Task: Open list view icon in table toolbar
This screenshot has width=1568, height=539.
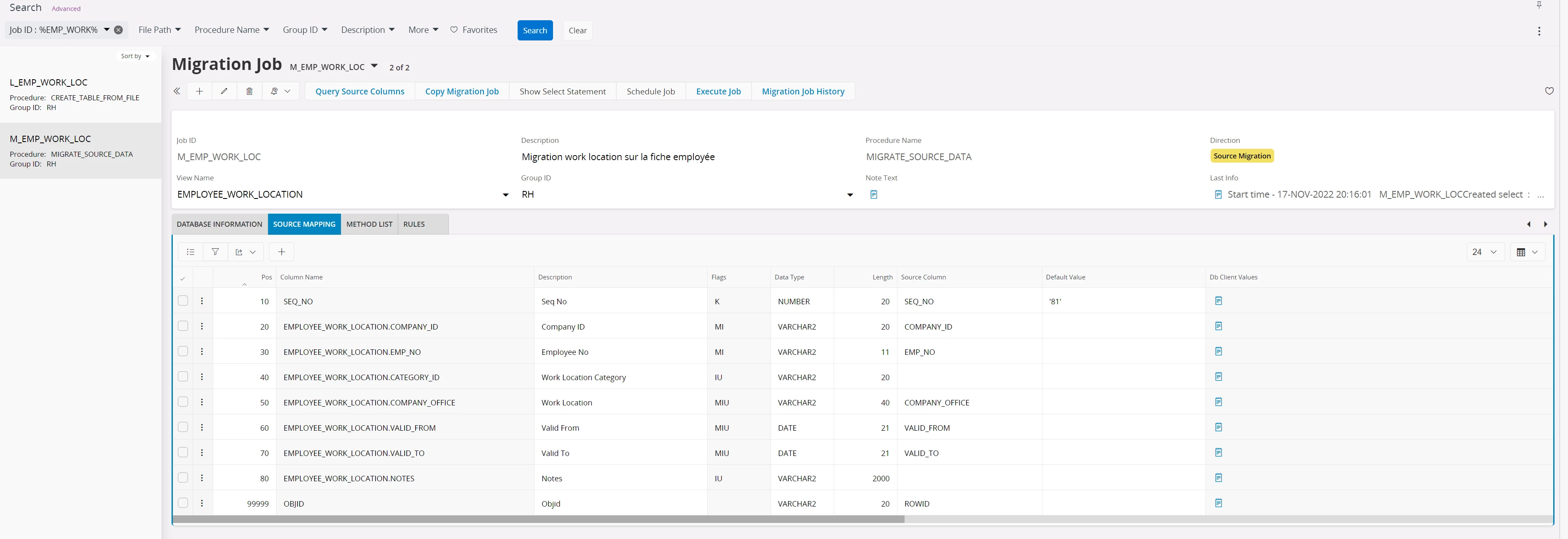Action: [x=191, y=252]
